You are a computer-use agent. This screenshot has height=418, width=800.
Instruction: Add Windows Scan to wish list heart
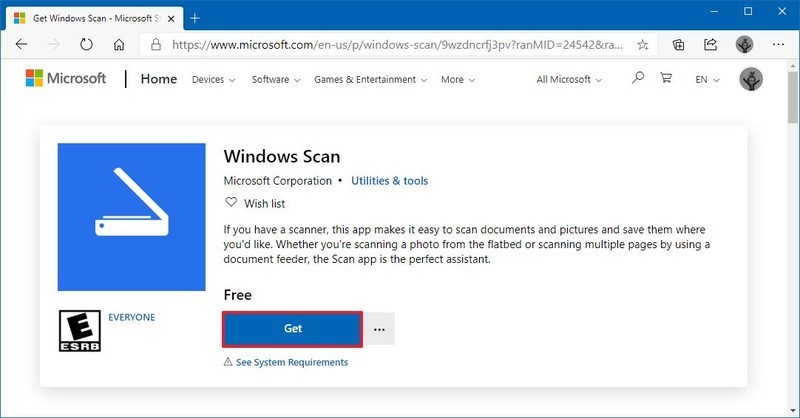coord(231,202)
